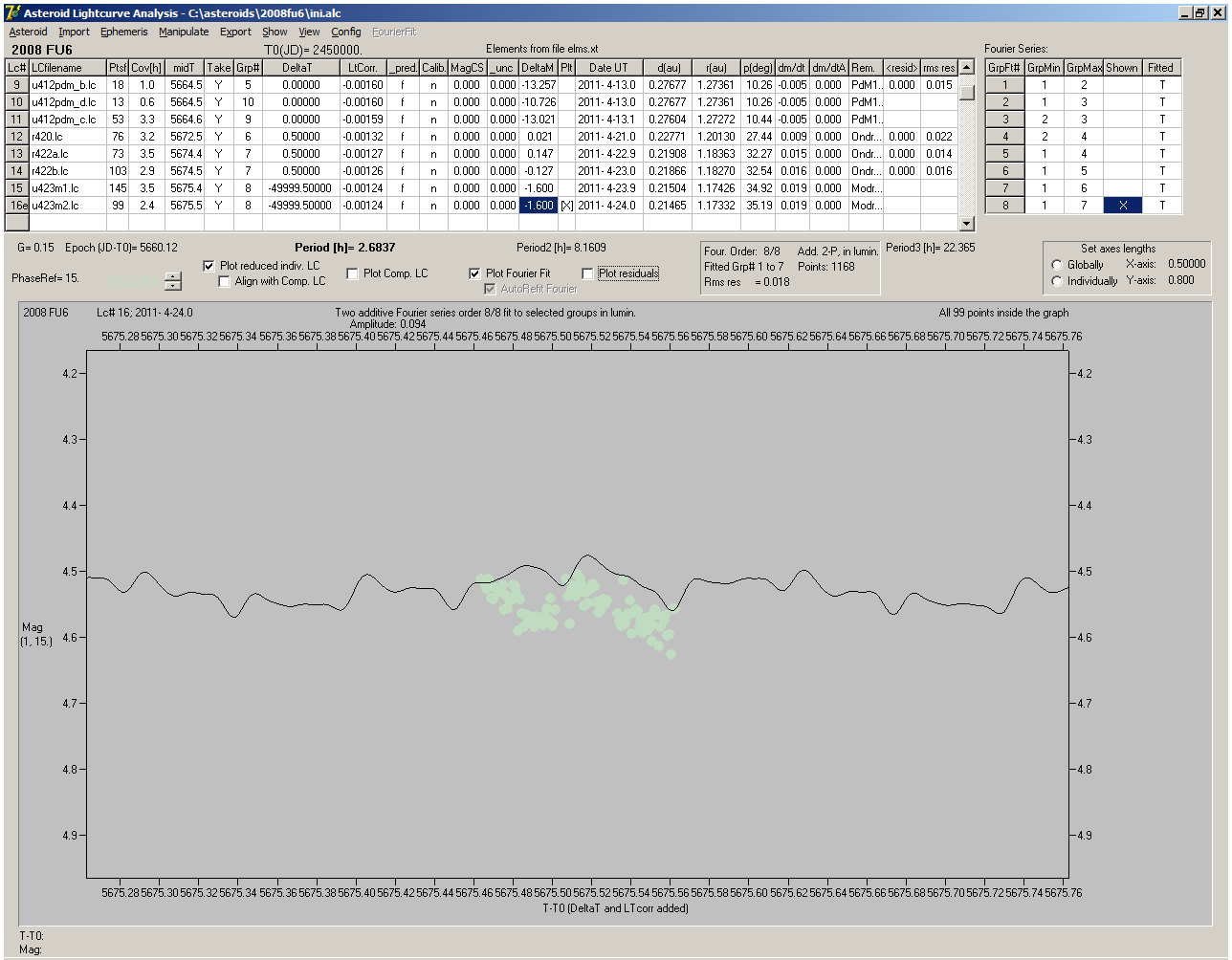Click the GrpMin column header
Screen dimensions: 1232x960
[x=1045, y=68]
